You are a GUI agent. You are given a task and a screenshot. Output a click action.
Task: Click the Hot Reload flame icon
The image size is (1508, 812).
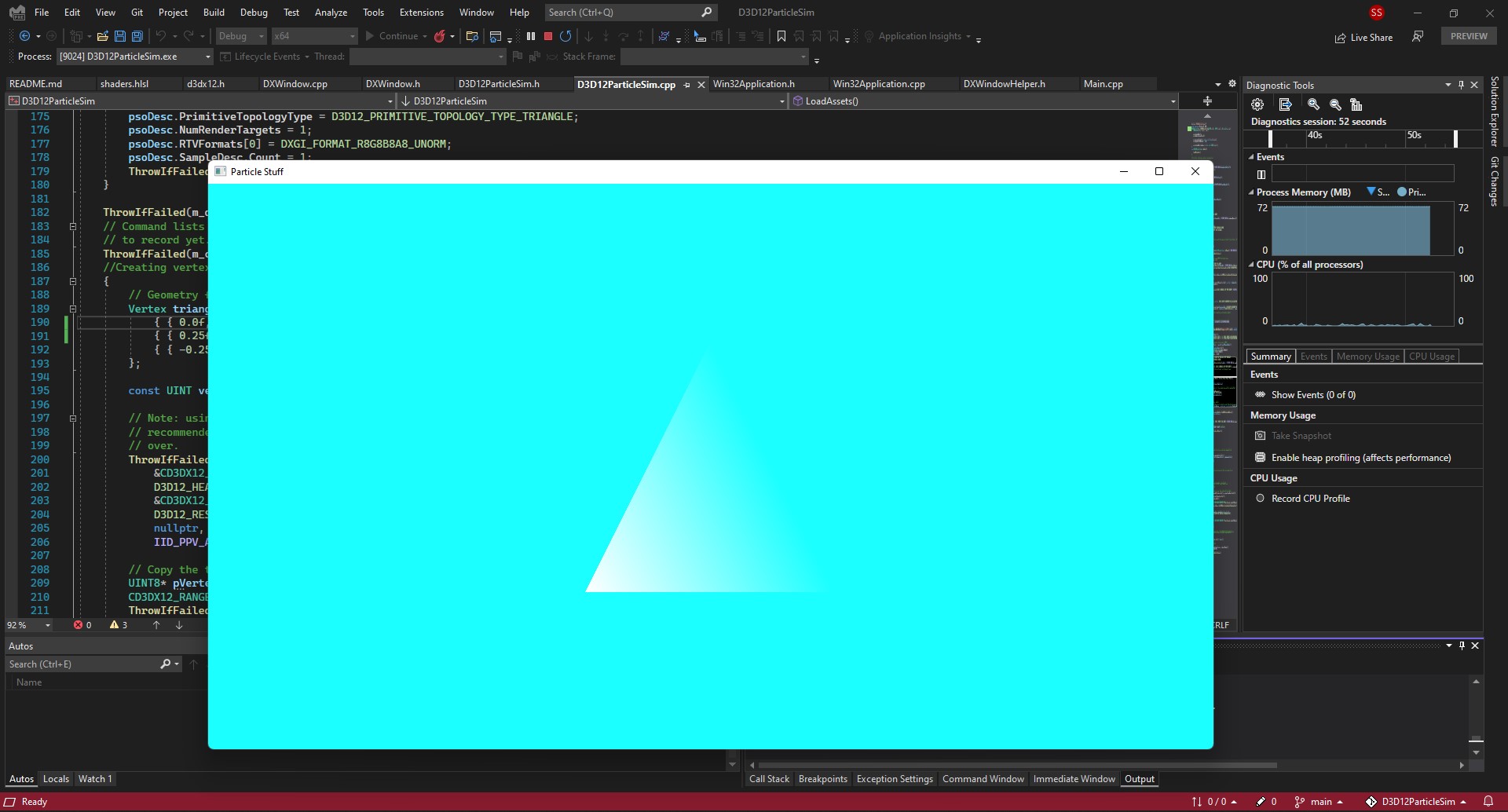(440, 36)
